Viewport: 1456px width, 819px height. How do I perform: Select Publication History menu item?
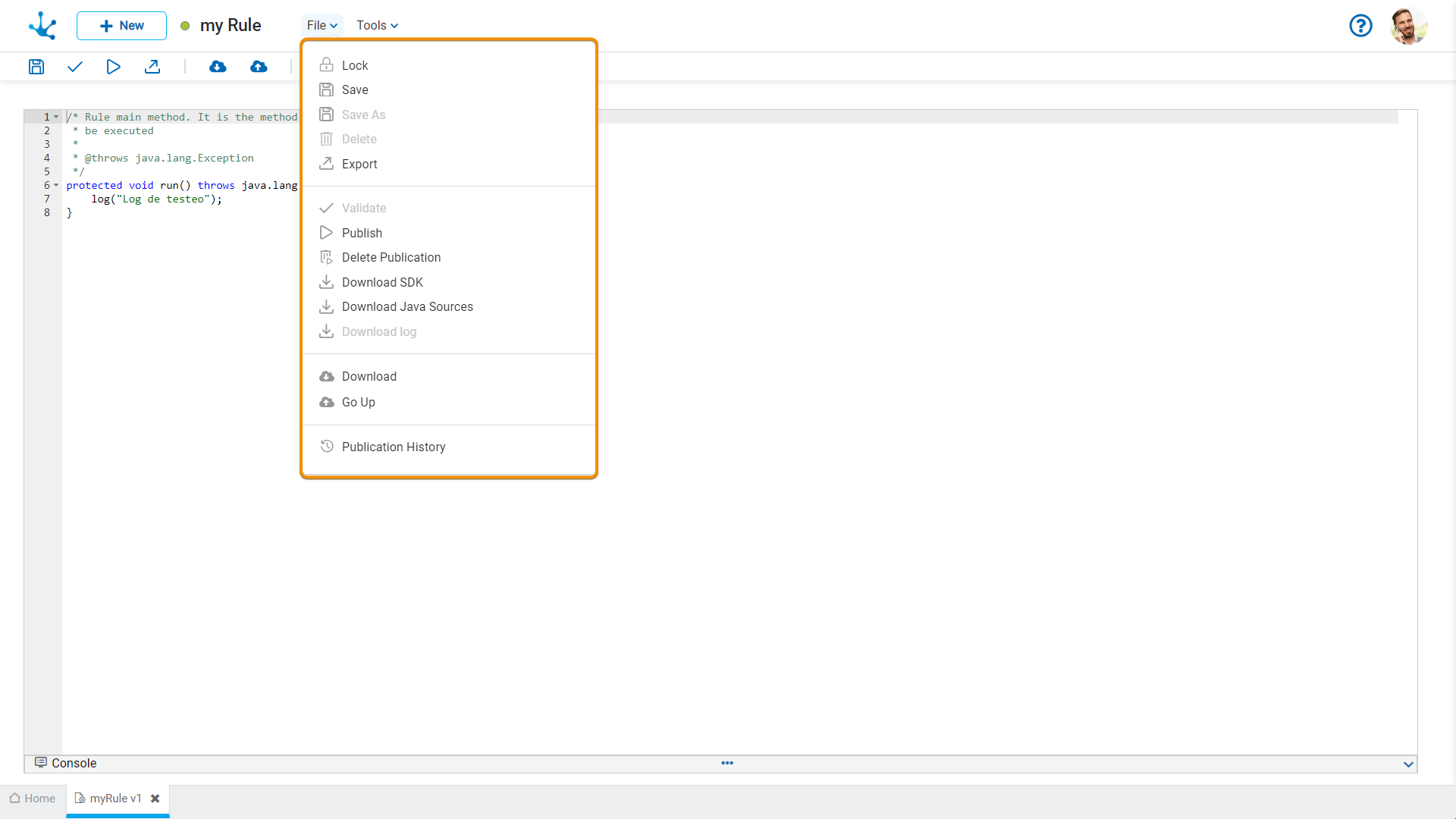click(x=393, y=447)
